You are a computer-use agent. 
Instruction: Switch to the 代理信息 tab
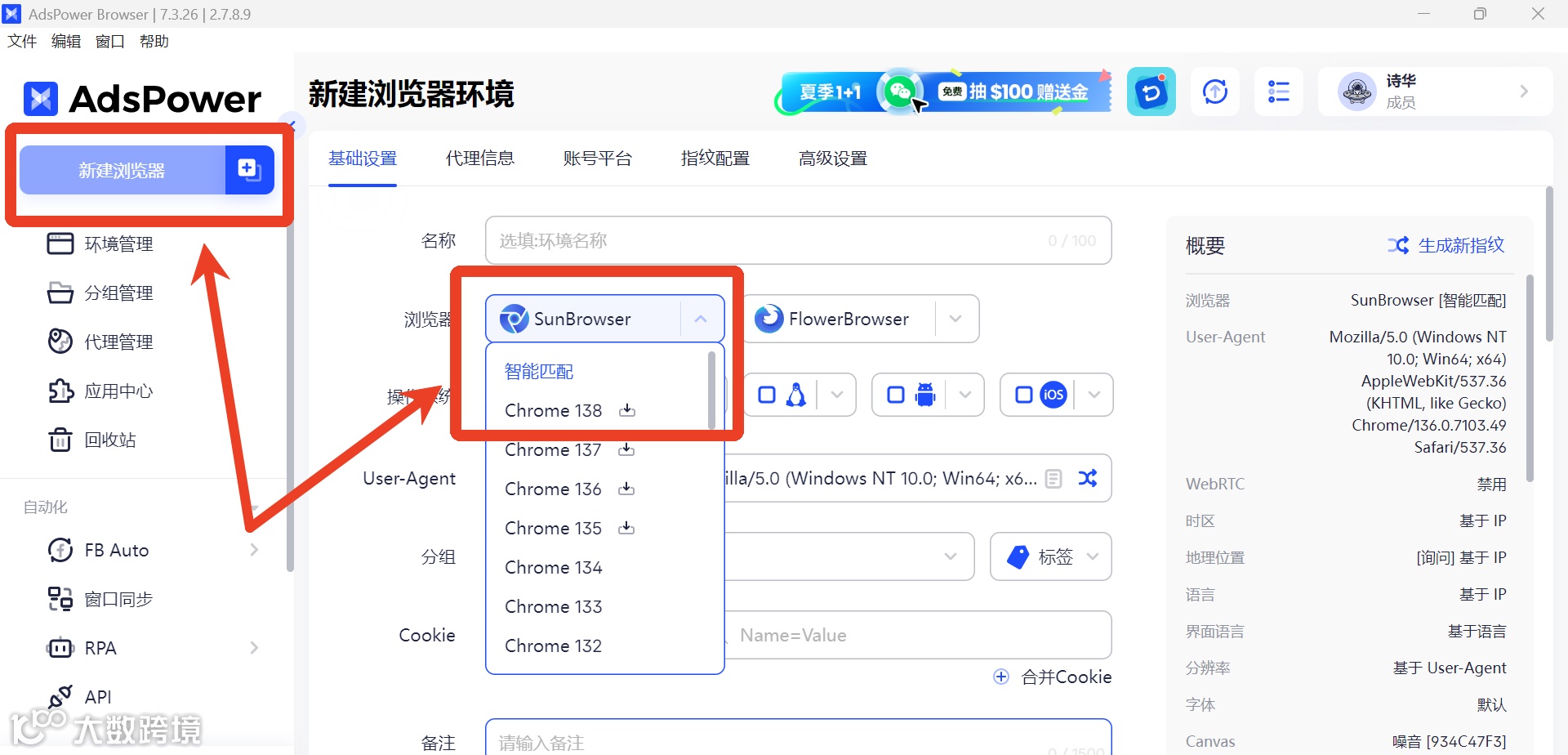coord(480,159)
